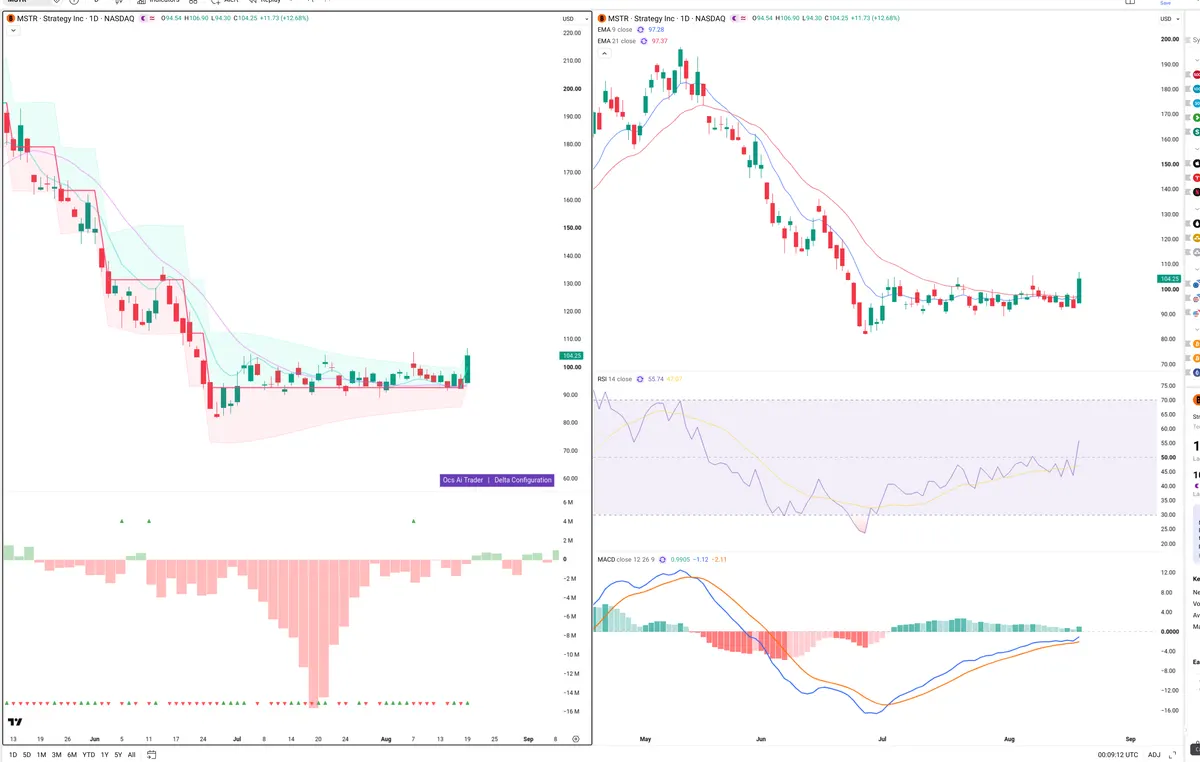1200x762 pixels.
Task: Select the 1D time range button
Action: [13, 755]
